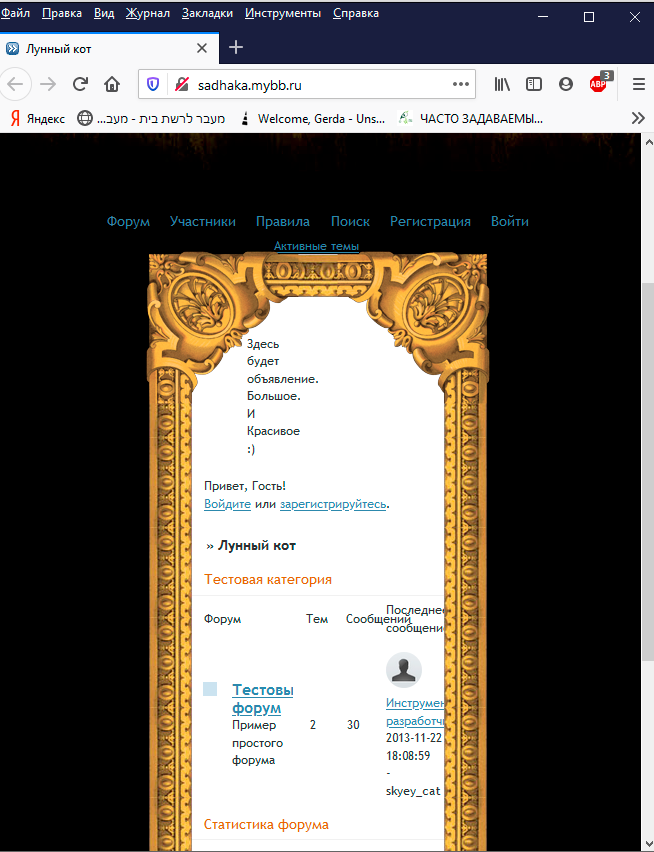This screenshot has height=852, width=654.
Task: Click the Тестовая категория heading
Action: [x=268, y=579]
